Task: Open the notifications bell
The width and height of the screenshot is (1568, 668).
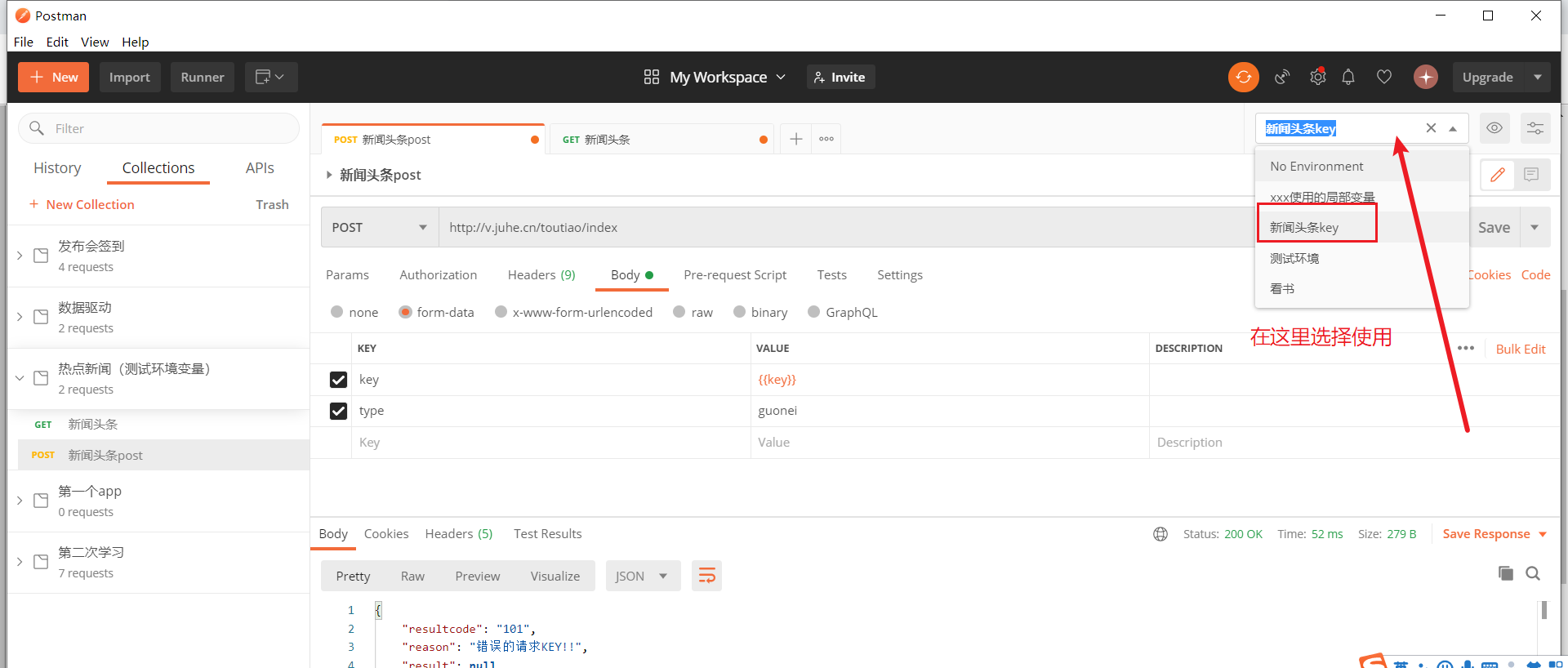Action: tap(1348, 77)
